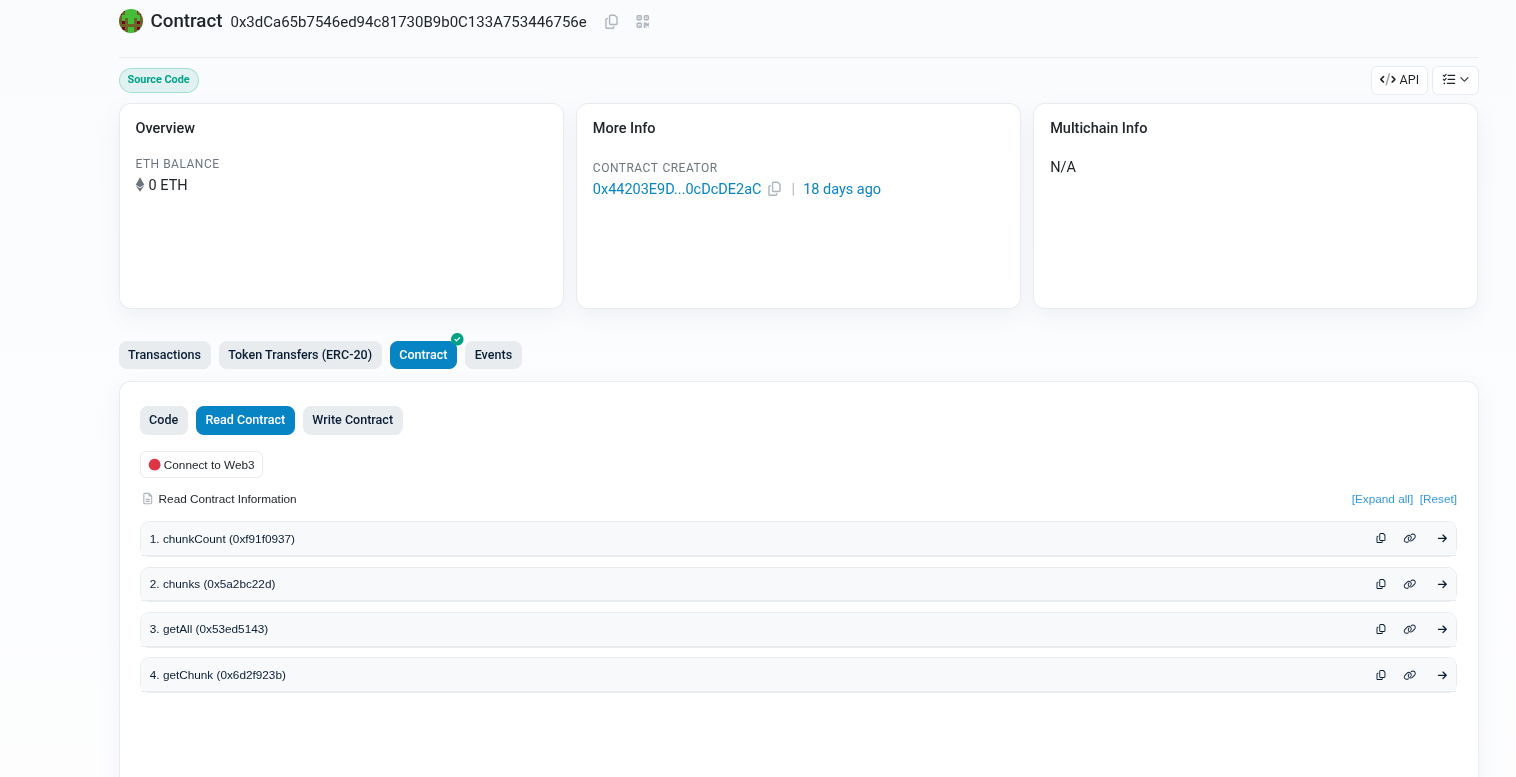Viewport: 1516px width, 777px height.
Task: Copy the contract creator address
Action: (774, 189)
